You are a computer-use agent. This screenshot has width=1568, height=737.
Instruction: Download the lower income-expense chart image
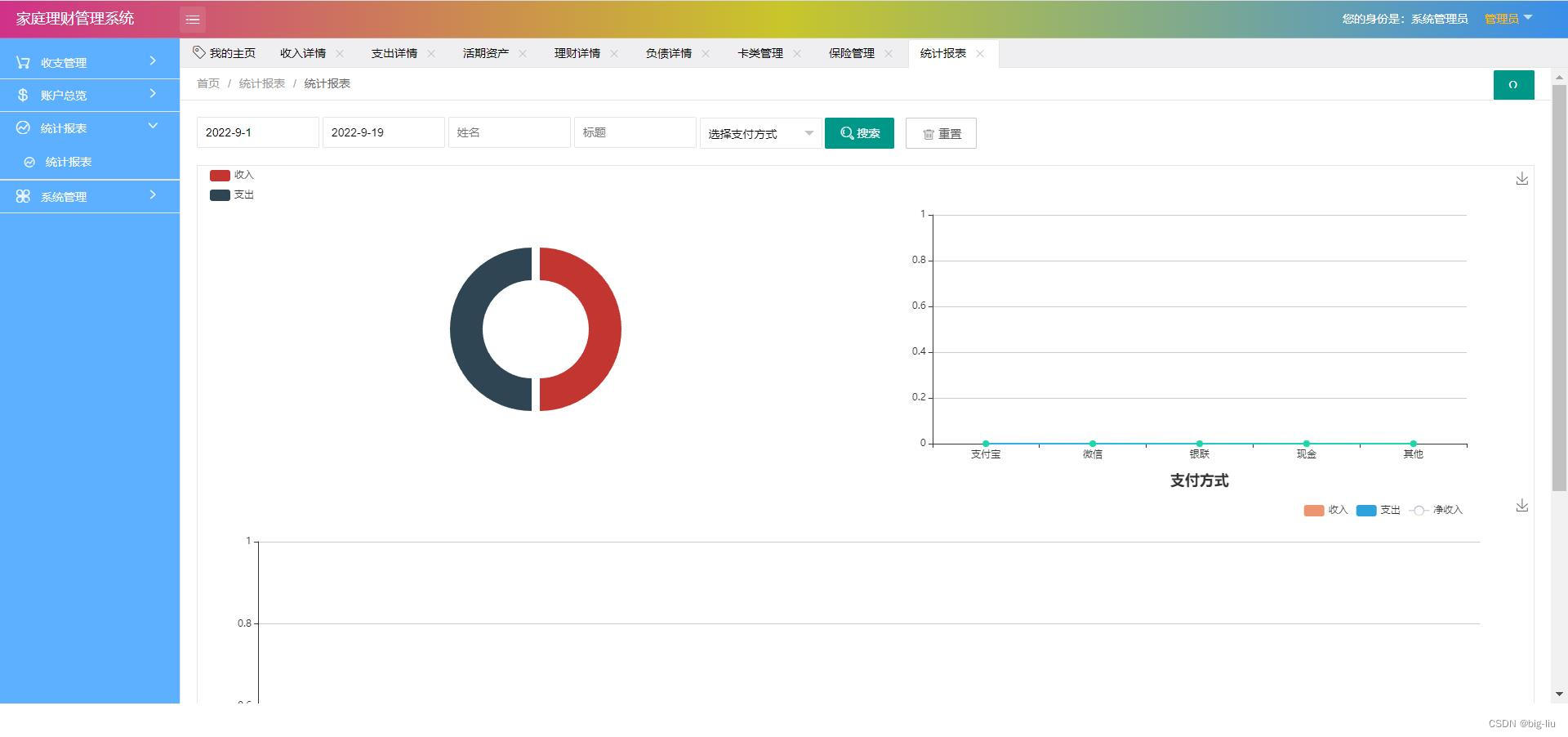[1521, 505]
